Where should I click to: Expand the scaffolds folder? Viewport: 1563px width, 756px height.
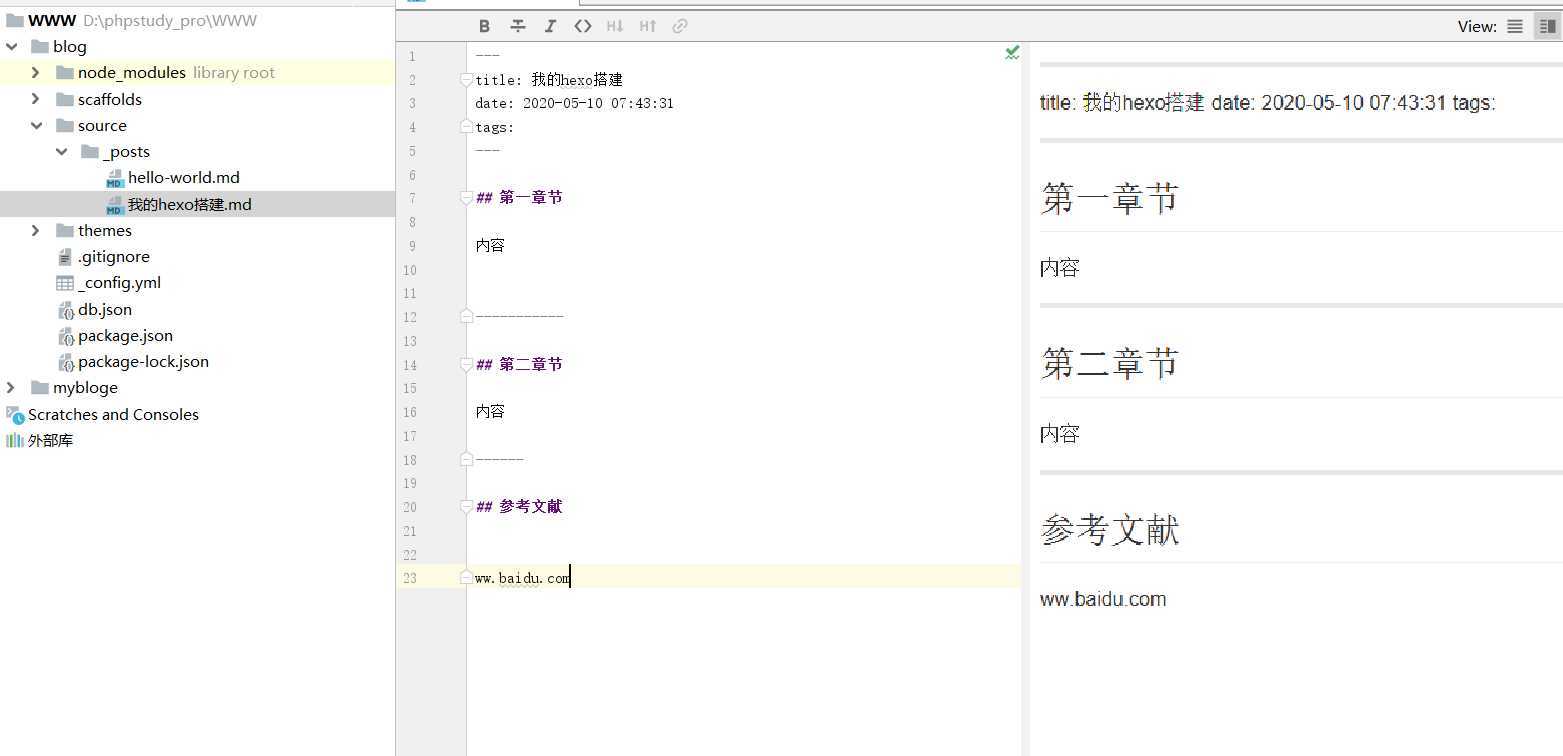(x=36, y=99)
